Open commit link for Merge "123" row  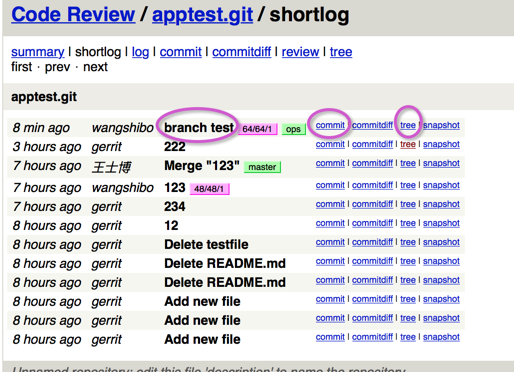coord(330,163)
